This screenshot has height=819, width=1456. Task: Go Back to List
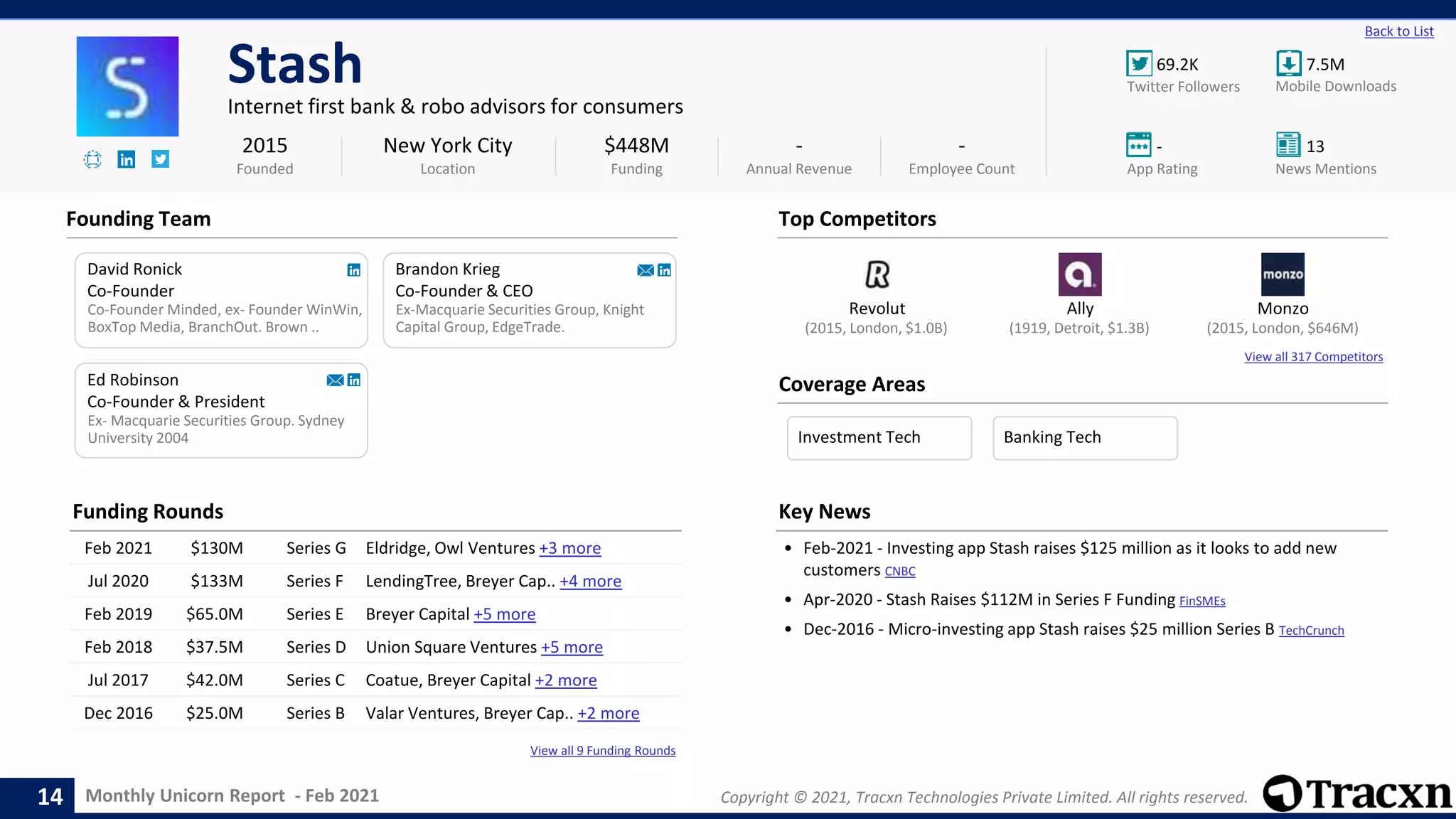pyautogui.click(x=1398, y=31)
